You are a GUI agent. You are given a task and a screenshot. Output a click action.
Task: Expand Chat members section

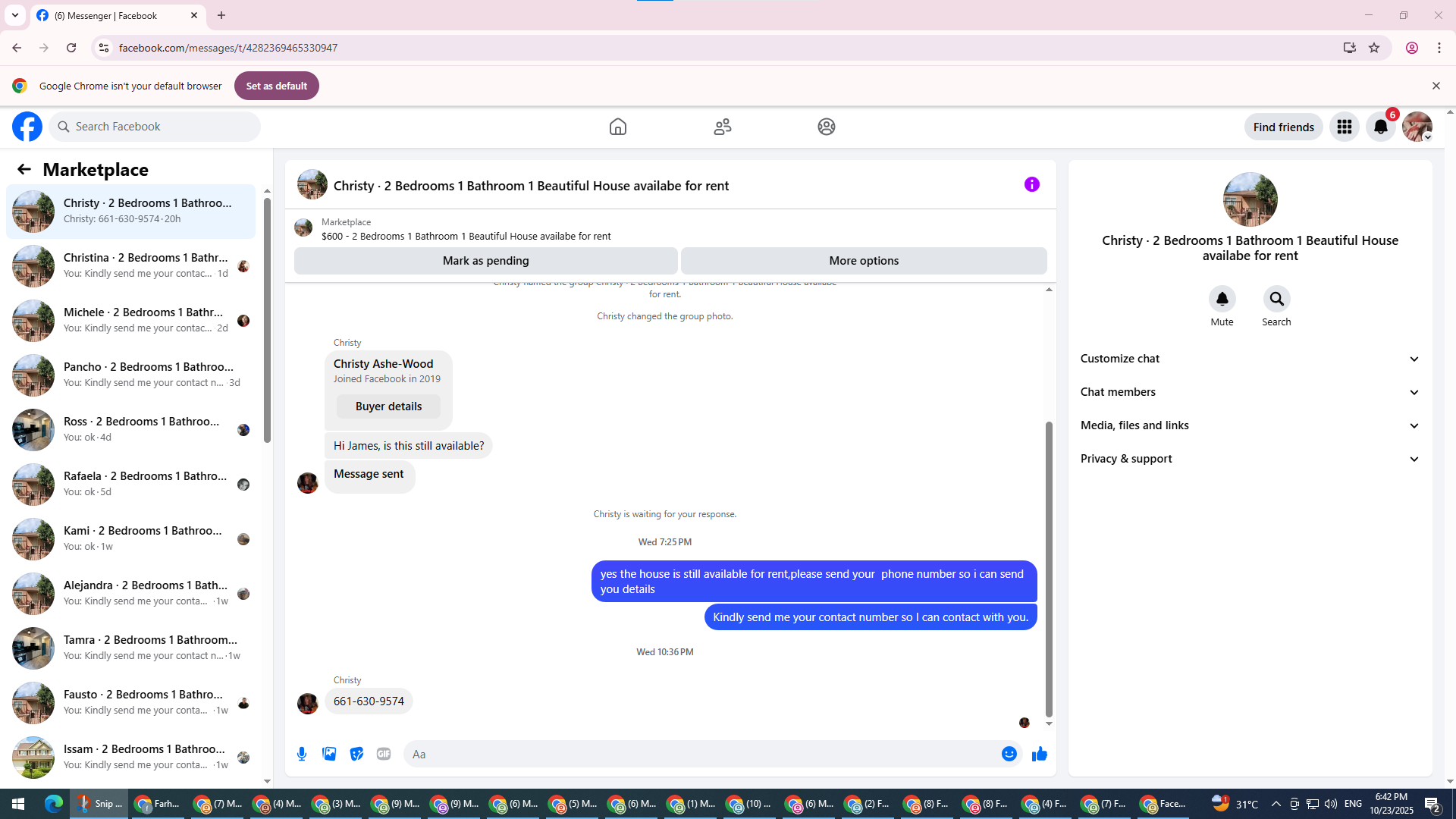pyautogui.click(x=1250, y=392)
